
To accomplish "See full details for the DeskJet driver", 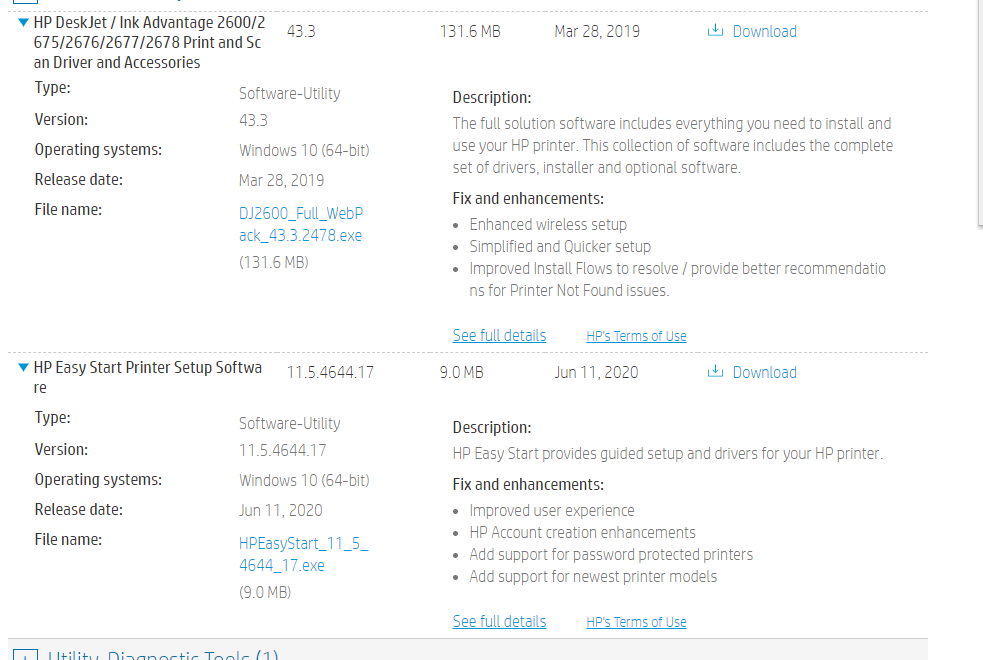I will click(x=499, y=335).
